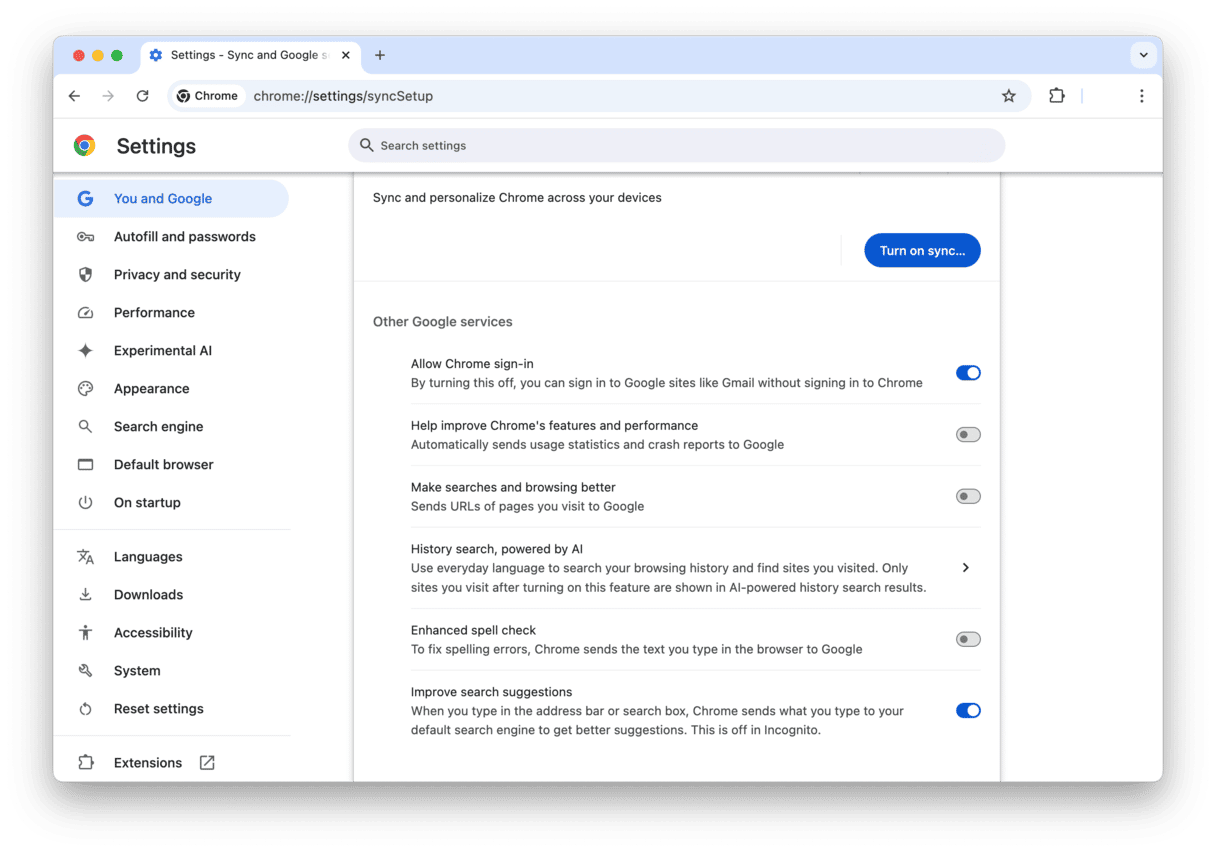Open Extensions link in sidebar
The width and height of the screenshot is (1216, 852).
[148, 763]
